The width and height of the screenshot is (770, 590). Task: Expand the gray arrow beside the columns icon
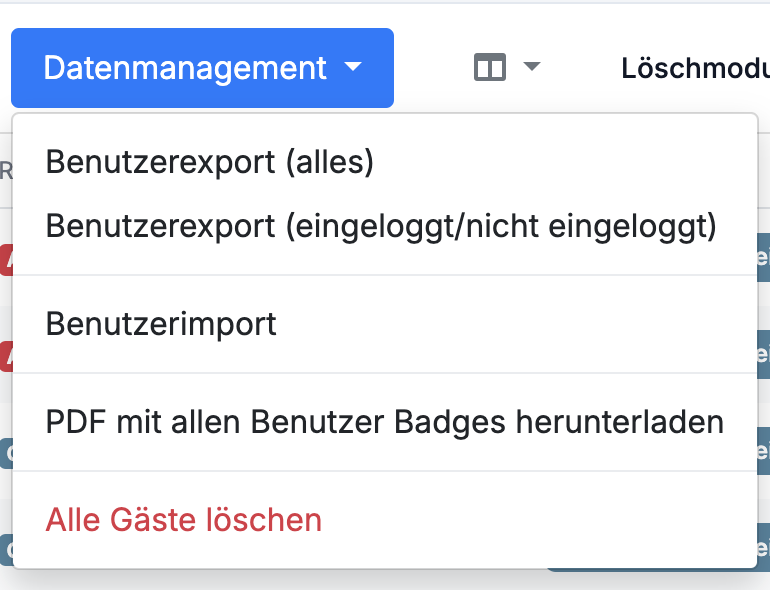pos(532,66)
